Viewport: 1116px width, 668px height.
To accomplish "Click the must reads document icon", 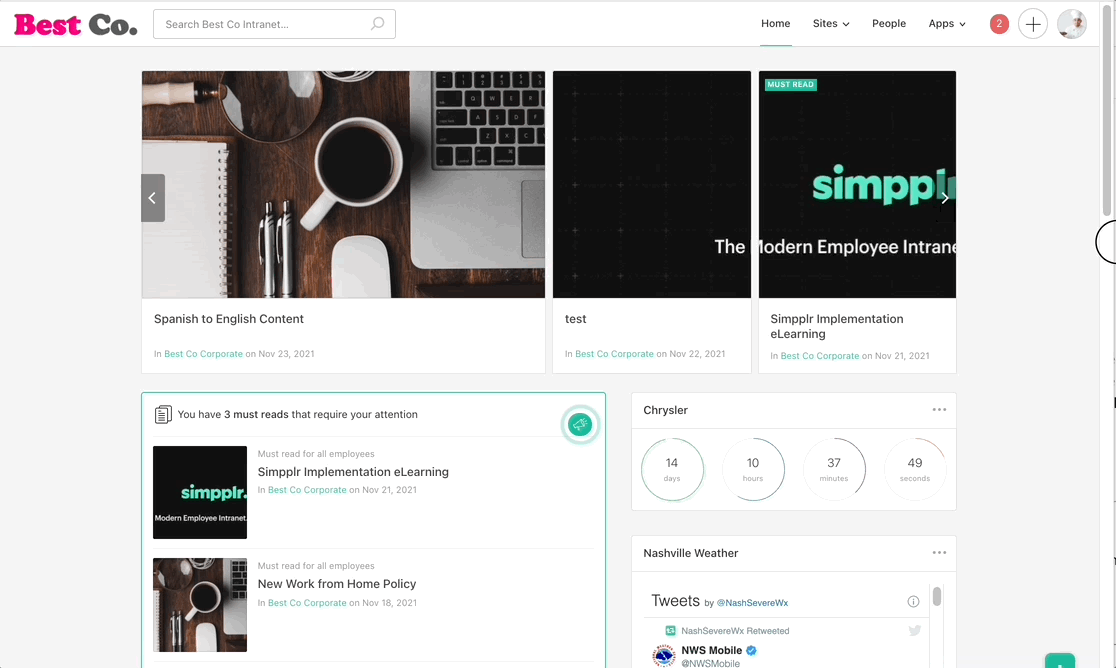I will coord(163,414).
